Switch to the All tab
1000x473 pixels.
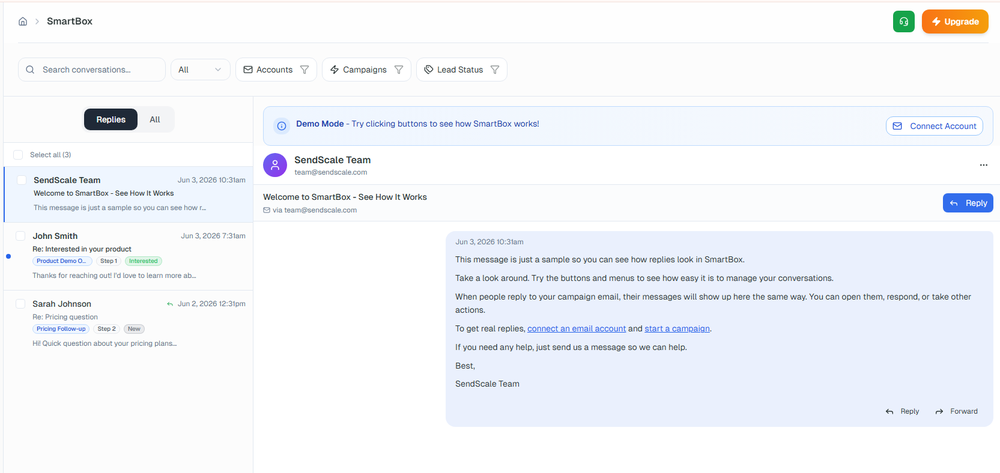pos(155,119)
